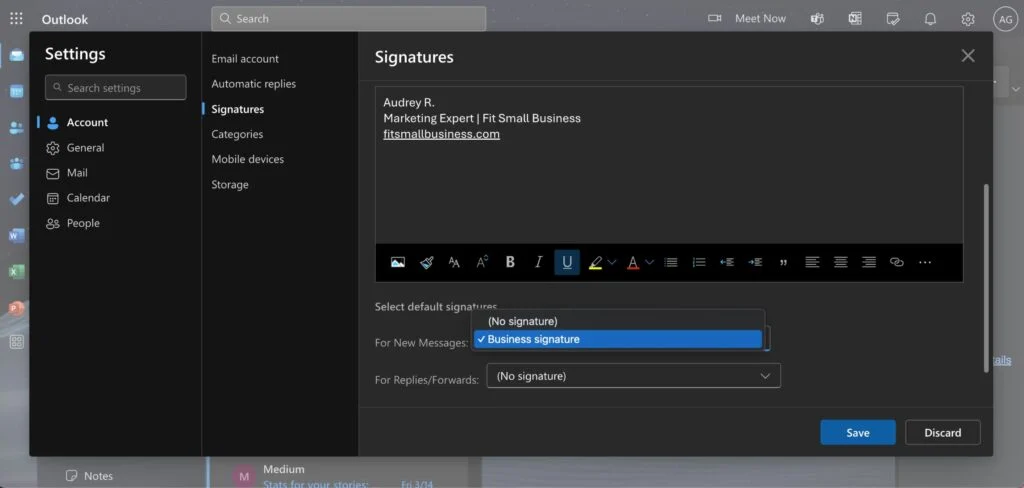Image resolution: width=1024 pixels, height=488 pixels.
Task: Go to Categories settings
Action: [x=237, y=134]
